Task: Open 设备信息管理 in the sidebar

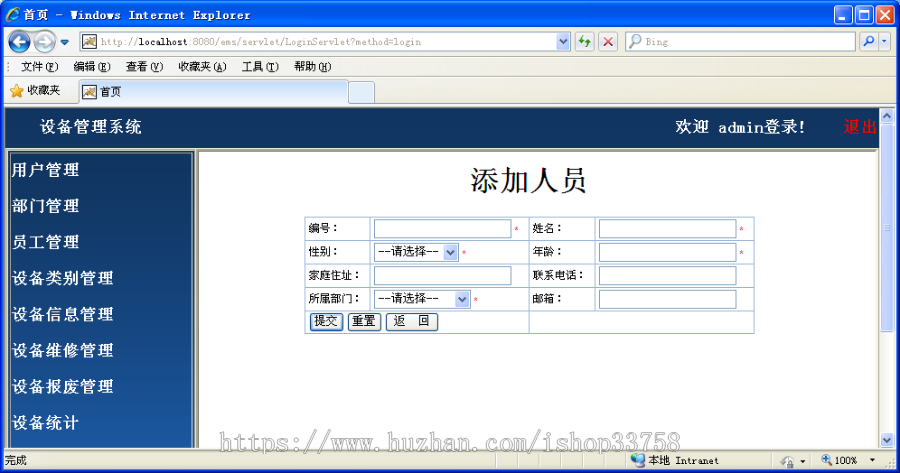Action: [63, 315]
